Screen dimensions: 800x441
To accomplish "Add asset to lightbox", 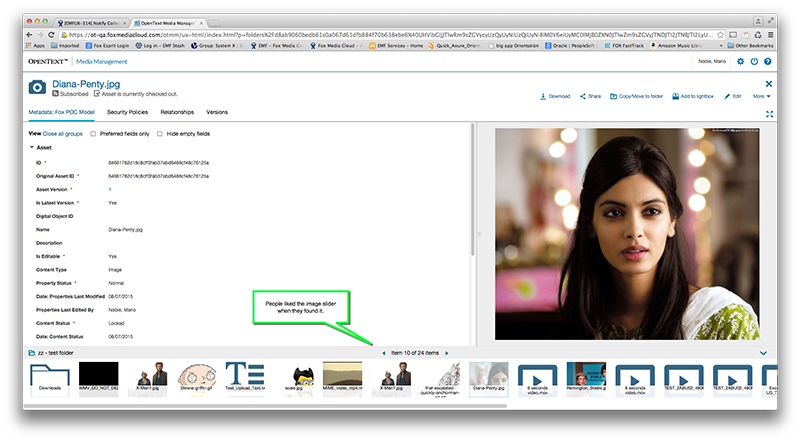I will (674, 96).
